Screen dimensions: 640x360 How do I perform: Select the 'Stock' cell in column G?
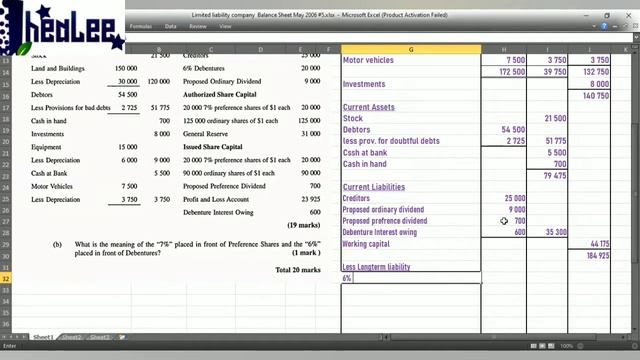411,118
